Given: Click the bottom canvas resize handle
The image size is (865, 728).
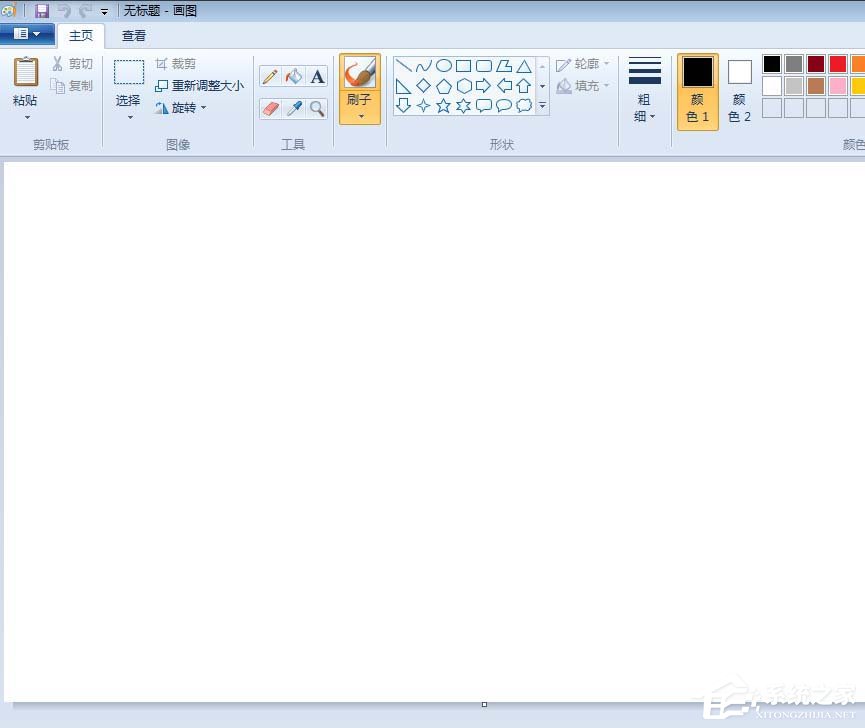Looking at the screenshot, I should point(484,704).
